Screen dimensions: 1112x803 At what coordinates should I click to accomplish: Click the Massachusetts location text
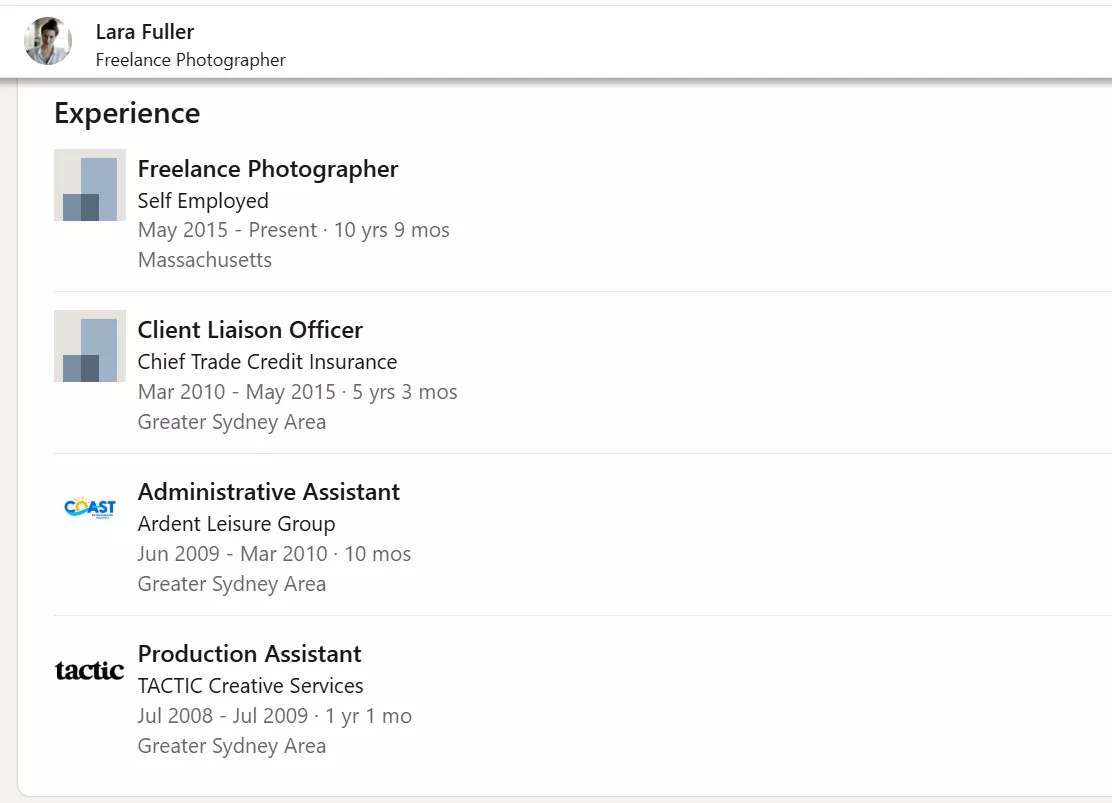coord(205,260)
